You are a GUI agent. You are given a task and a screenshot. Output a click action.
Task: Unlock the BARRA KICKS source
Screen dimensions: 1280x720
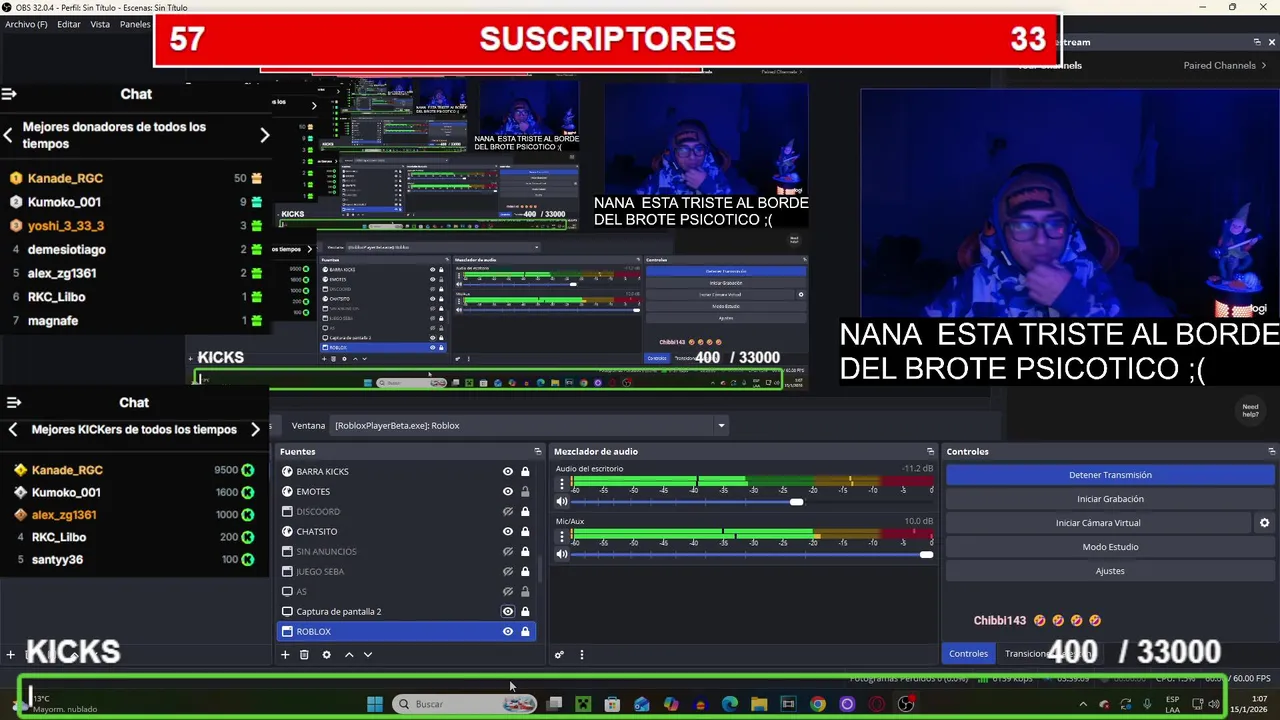pos(525,472)
